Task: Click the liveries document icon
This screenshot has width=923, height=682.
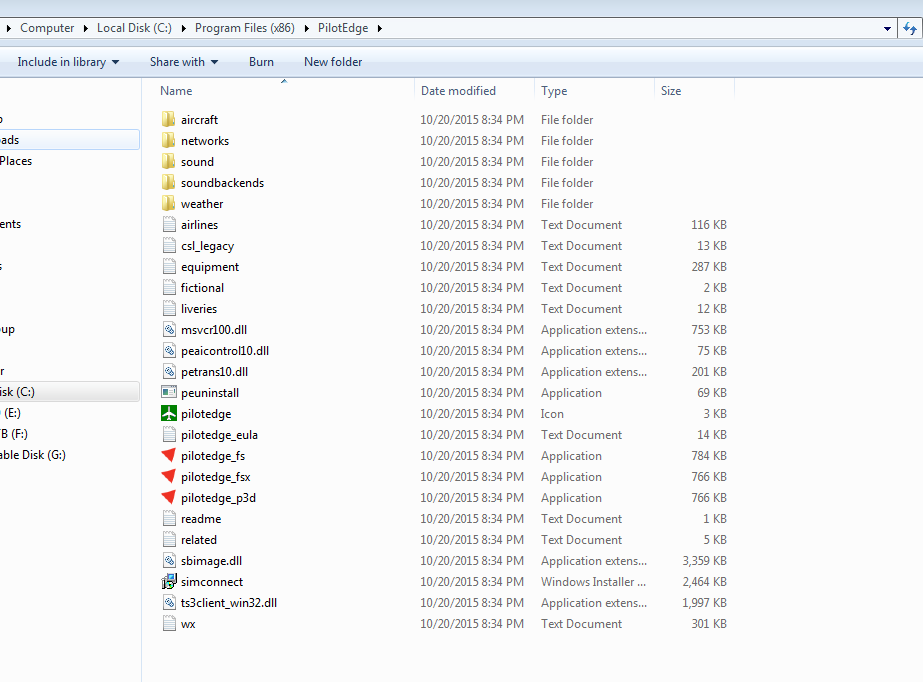Action: tap(169, 308)
